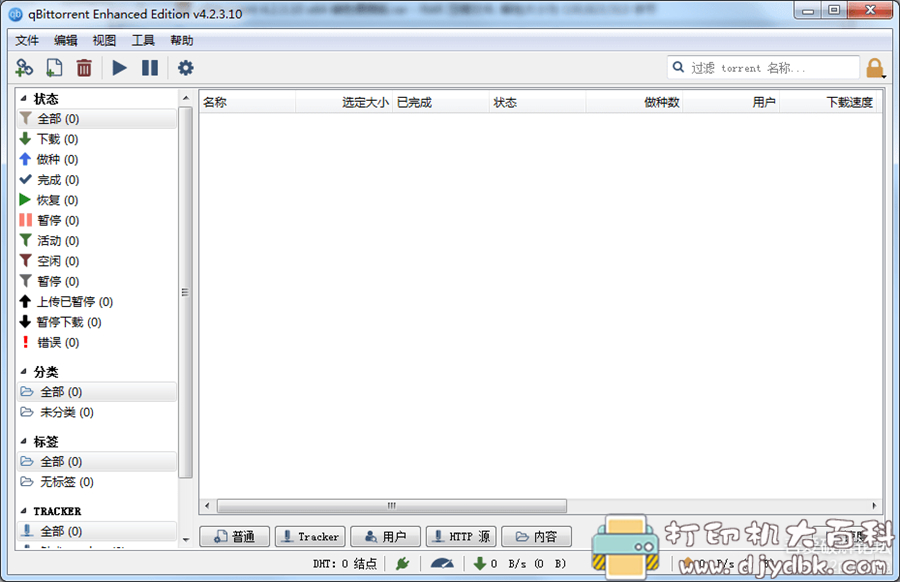The height and width of the screenshot is (582, 900).
Task: Select 恢复 (0) status filter
Action: (x=97, y=200)
